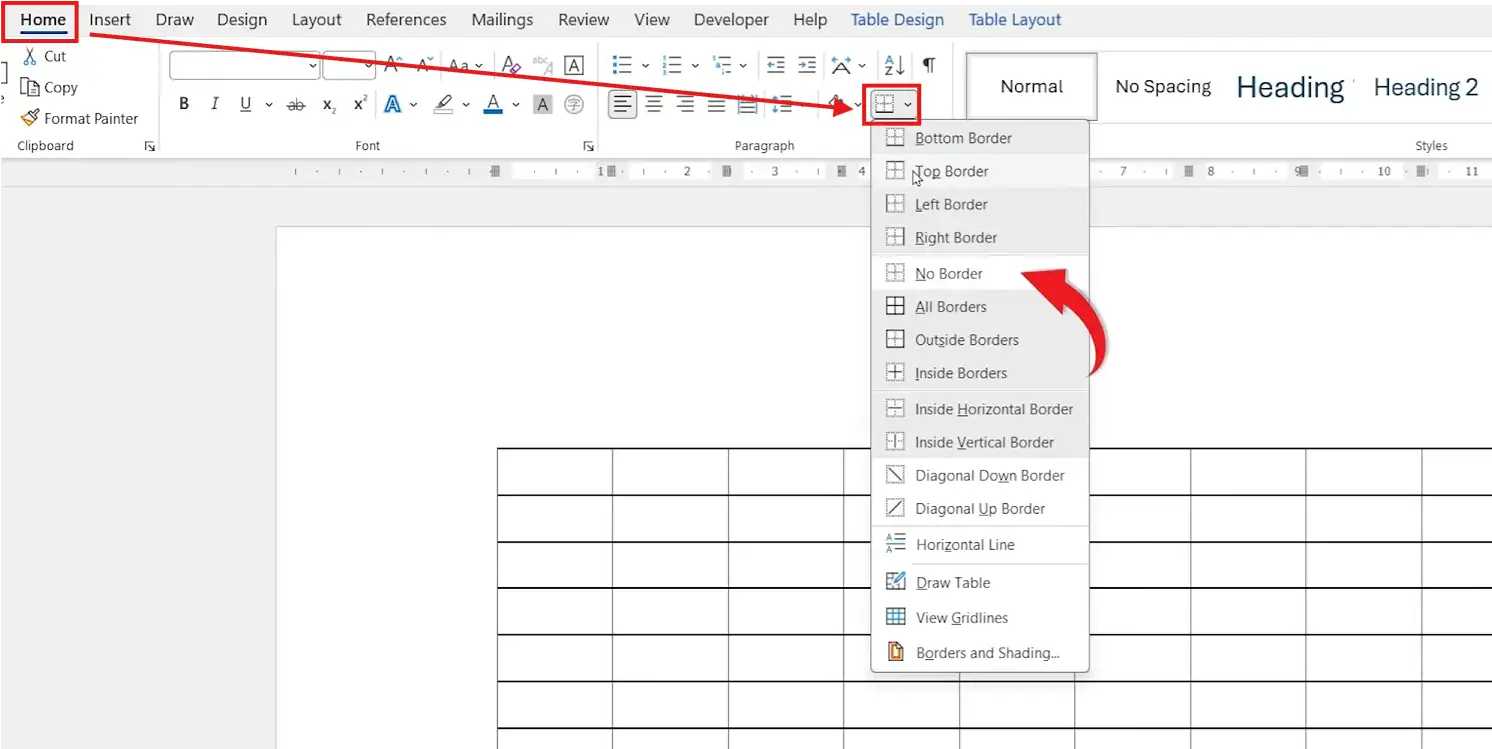Click the Phonetic Guide icon
Viewport: 1492px width, 749px height.
[x=543, y=65]
